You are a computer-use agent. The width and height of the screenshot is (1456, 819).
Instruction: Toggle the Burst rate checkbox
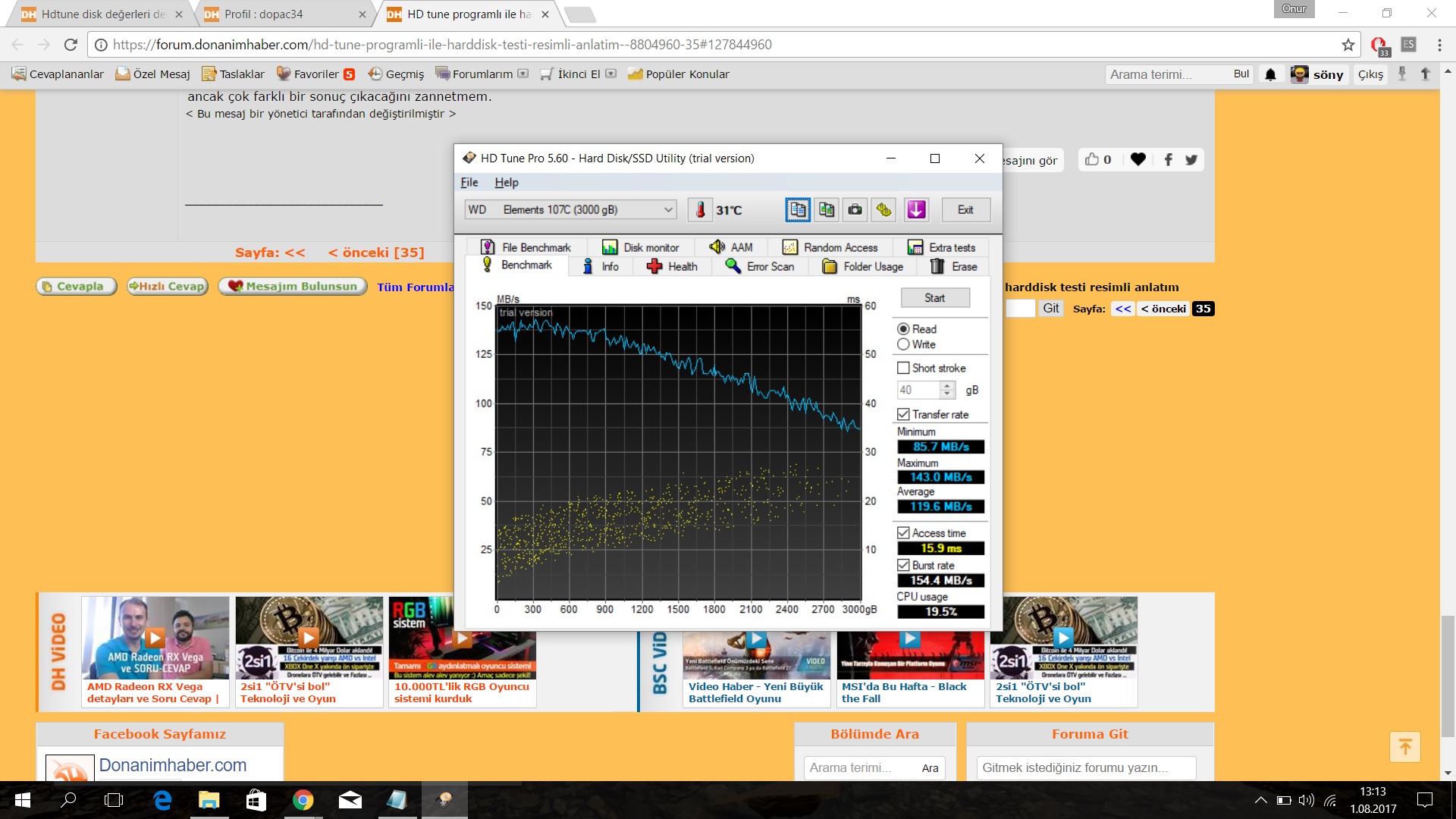[x=903, y=565]
